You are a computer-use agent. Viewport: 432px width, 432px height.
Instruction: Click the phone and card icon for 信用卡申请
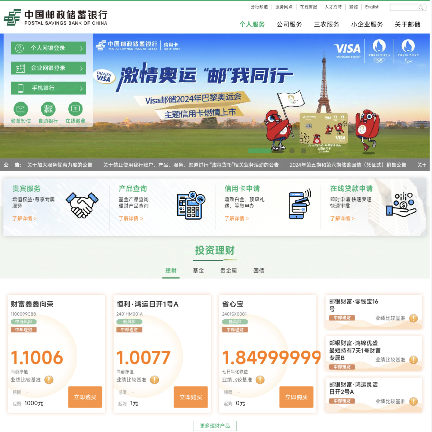[299, 204]
